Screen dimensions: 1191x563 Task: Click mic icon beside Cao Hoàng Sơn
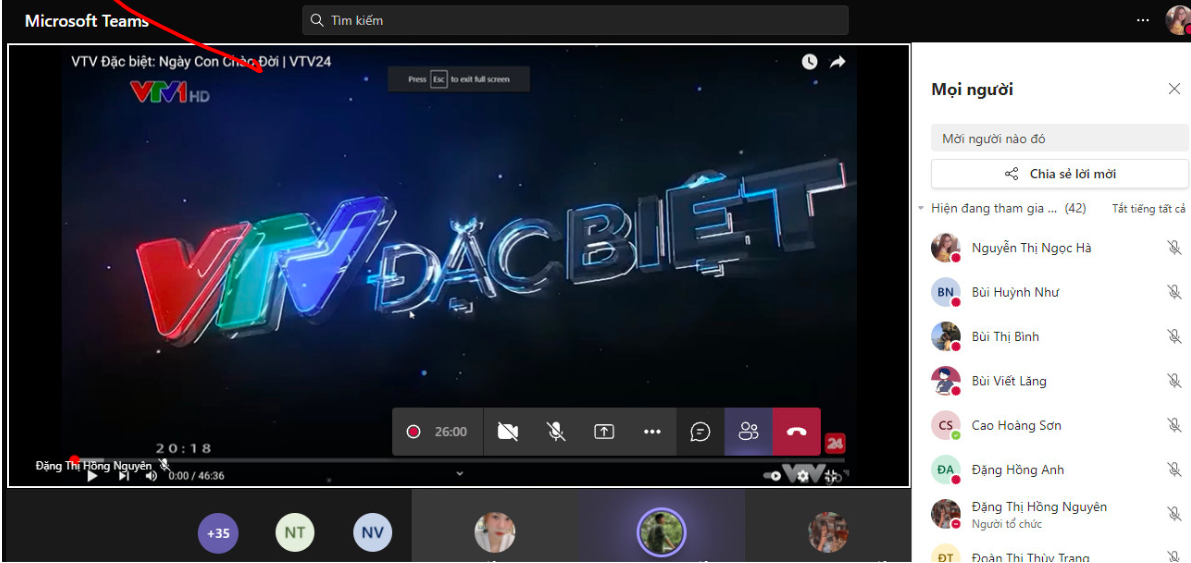click(1174, 425)
